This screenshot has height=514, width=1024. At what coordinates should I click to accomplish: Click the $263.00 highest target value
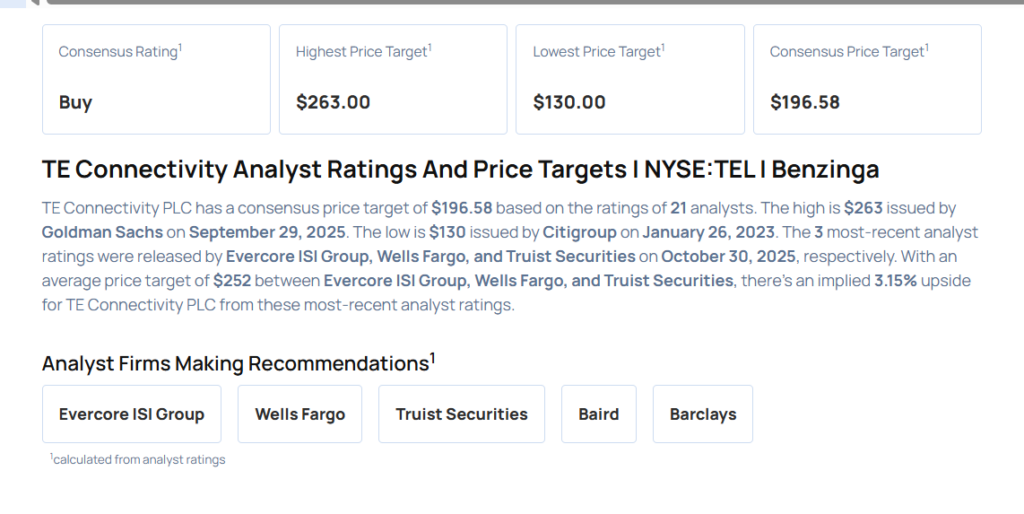coord(333,102)
